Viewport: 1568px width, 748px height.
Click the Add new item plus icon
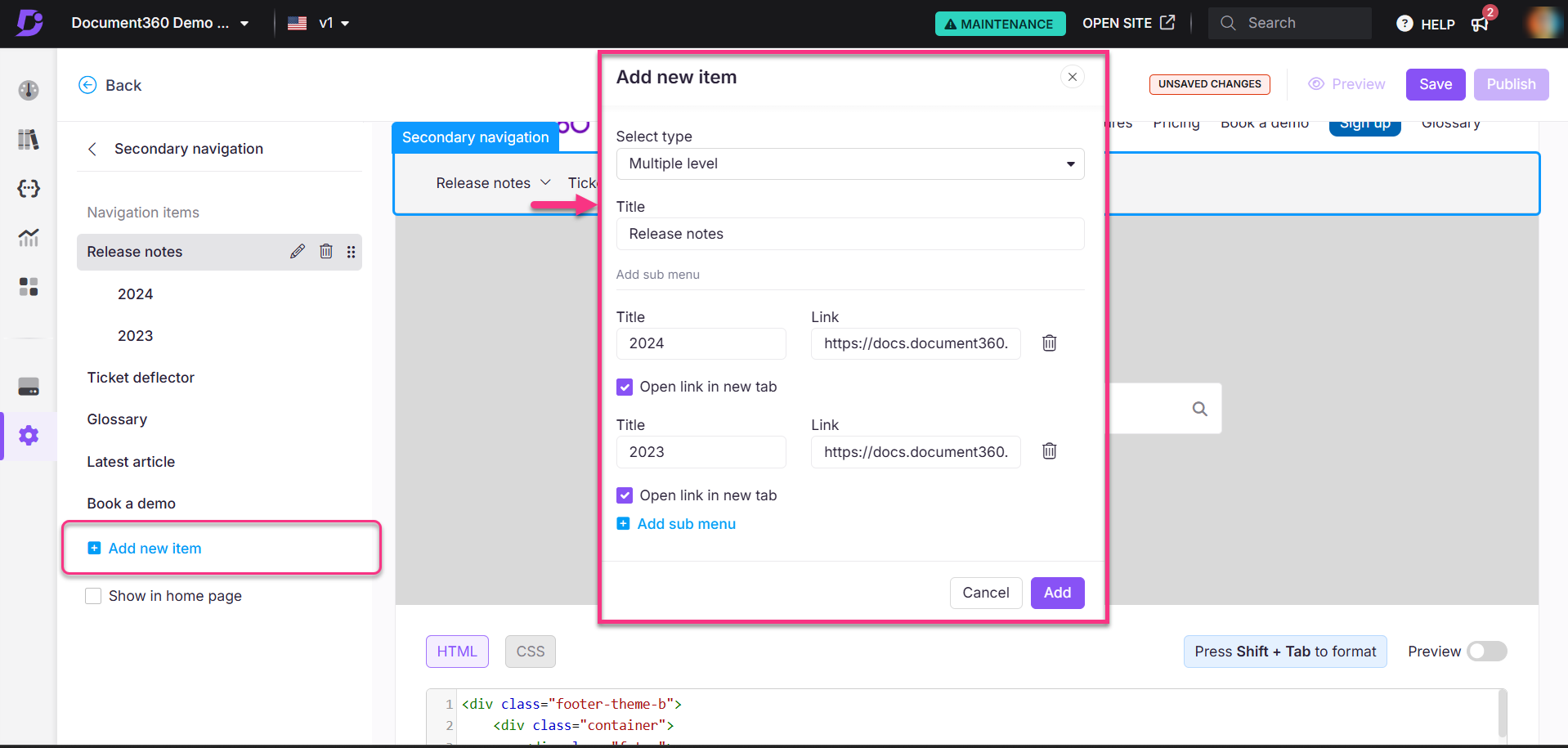click(94, 549)
